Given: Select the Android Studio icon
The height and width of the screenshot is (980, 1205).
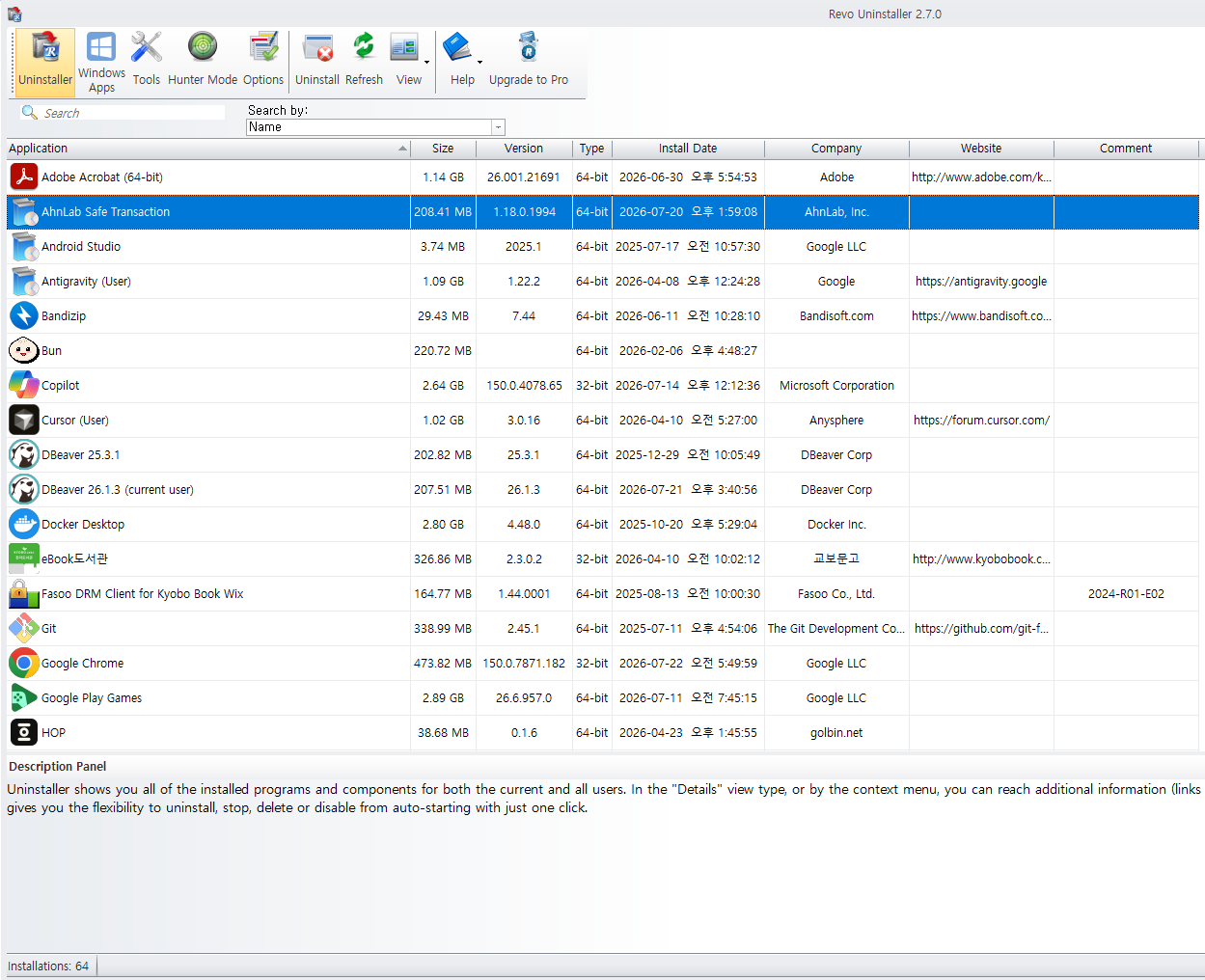Looking at the screenshot, I should [x=24, y=246].
